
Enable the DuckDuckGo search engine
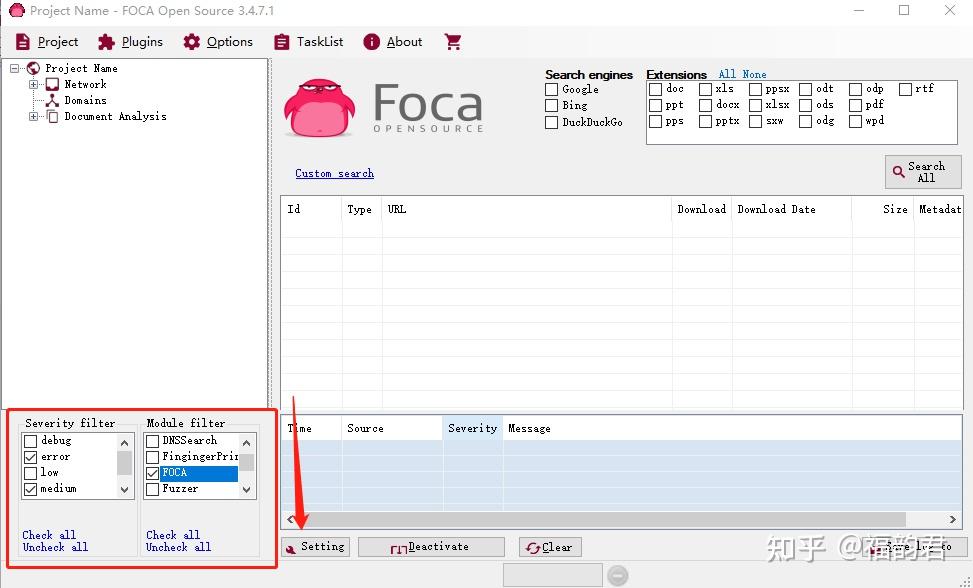(x=550, y=121)
